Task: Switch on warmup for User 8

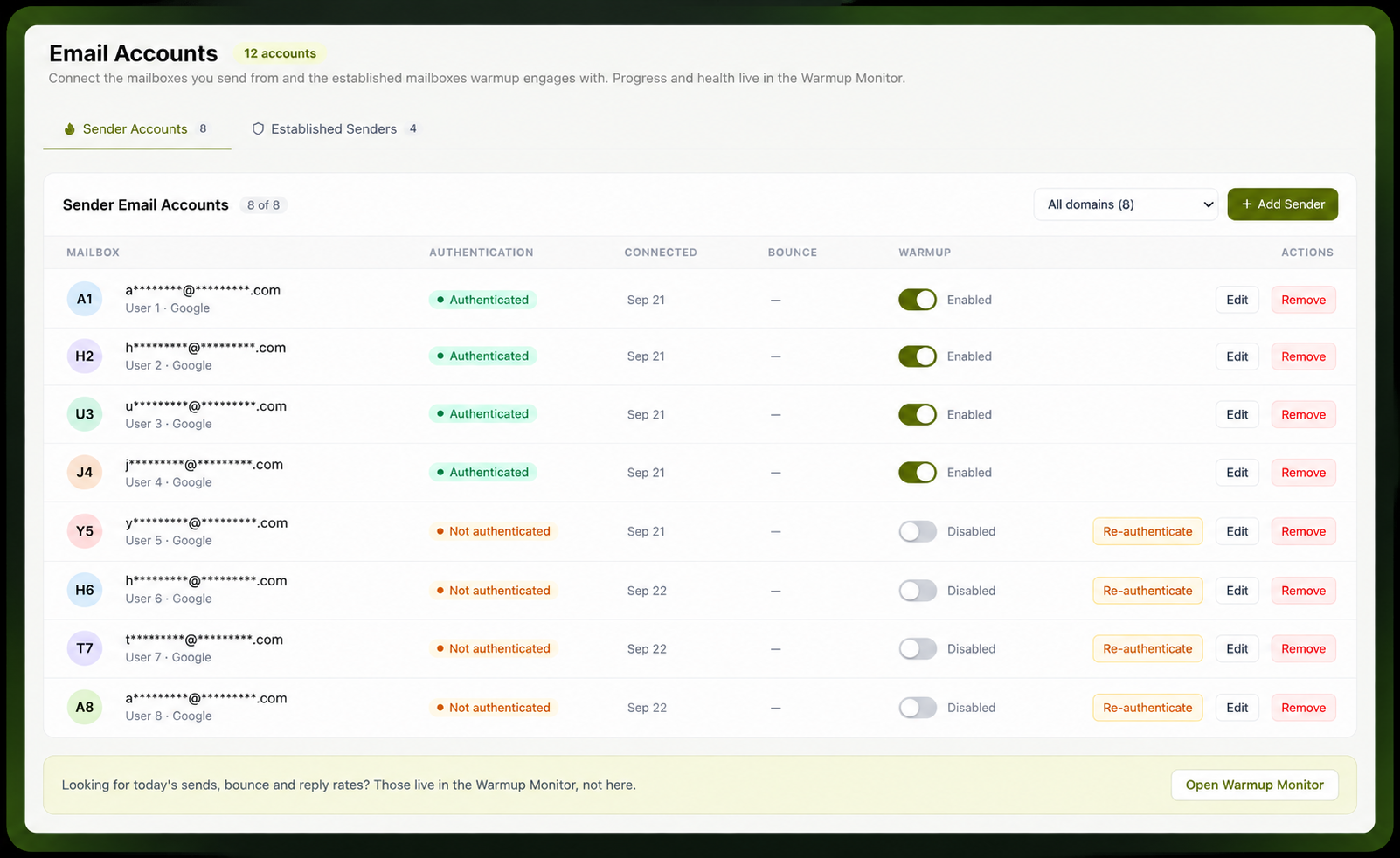Action: point(918,708)
